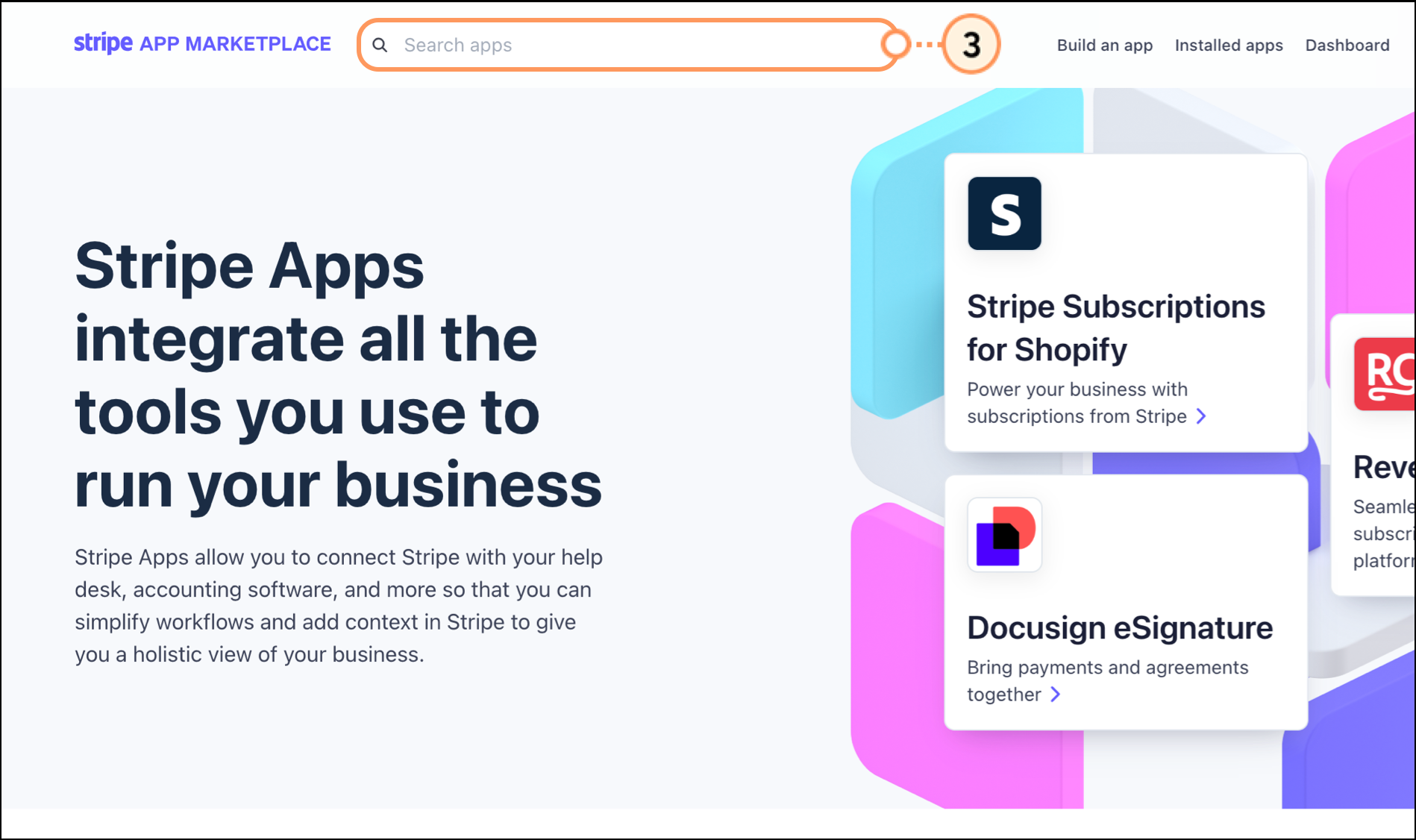Go to Installed apps
The height and width of the screenshot is (840, 1416).
coord(1229,46)
